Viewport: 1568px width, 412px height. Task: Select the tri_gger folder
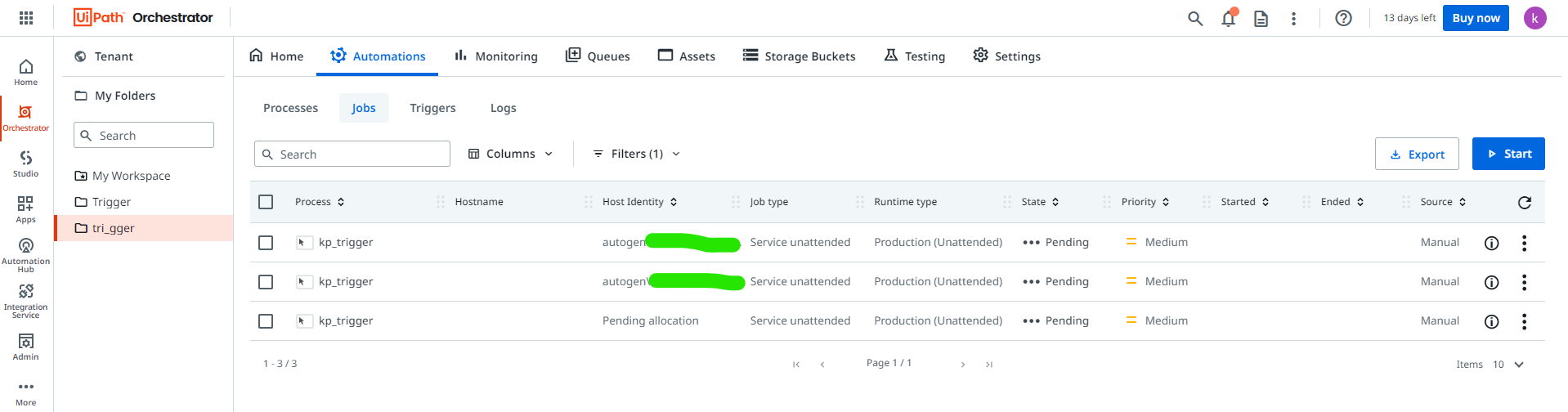[x=143, y=228]
